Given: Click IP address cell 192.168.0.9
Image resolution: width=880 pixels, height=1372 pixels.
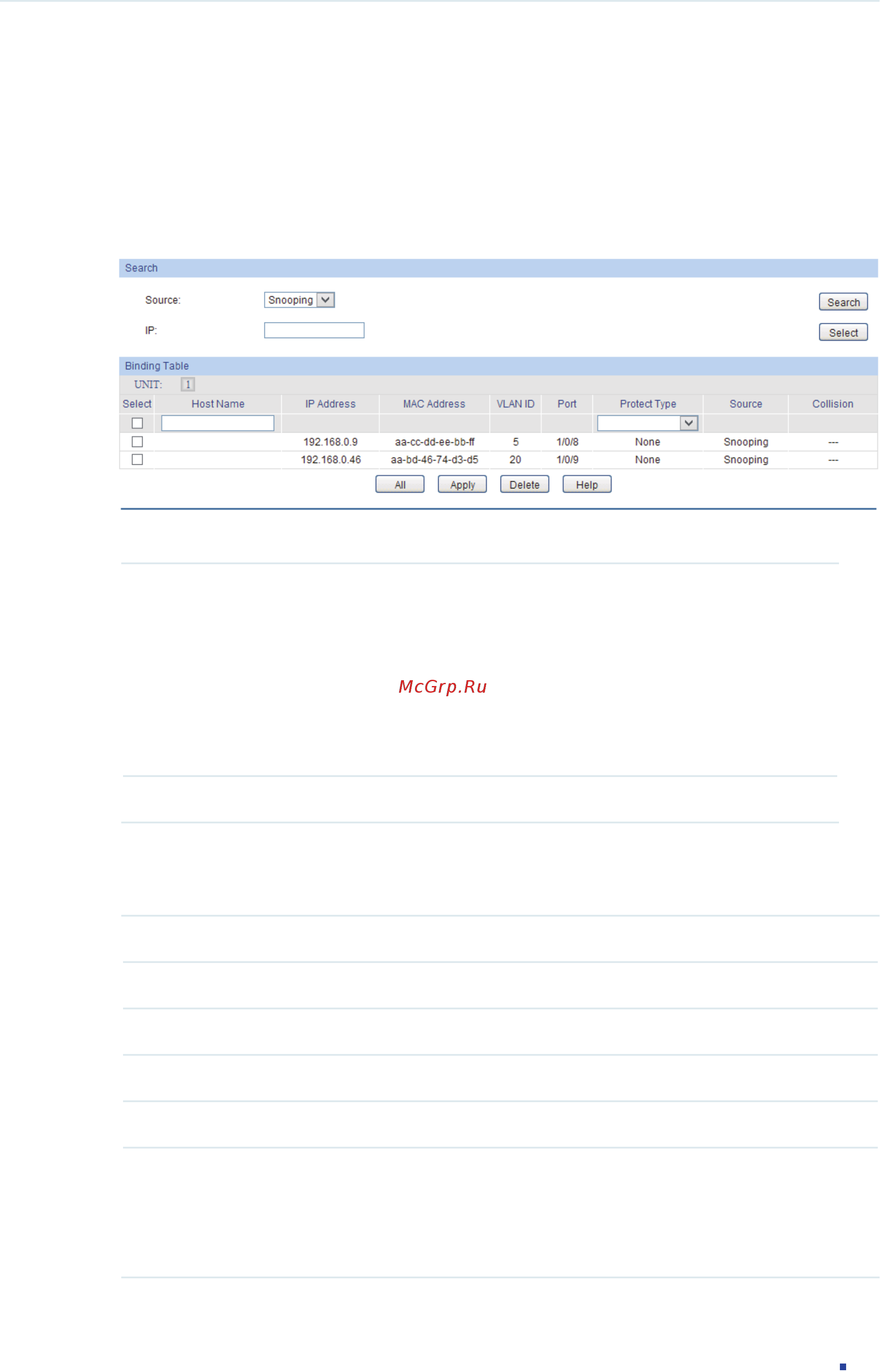Looking at the screenshot, I should [330, 442].
